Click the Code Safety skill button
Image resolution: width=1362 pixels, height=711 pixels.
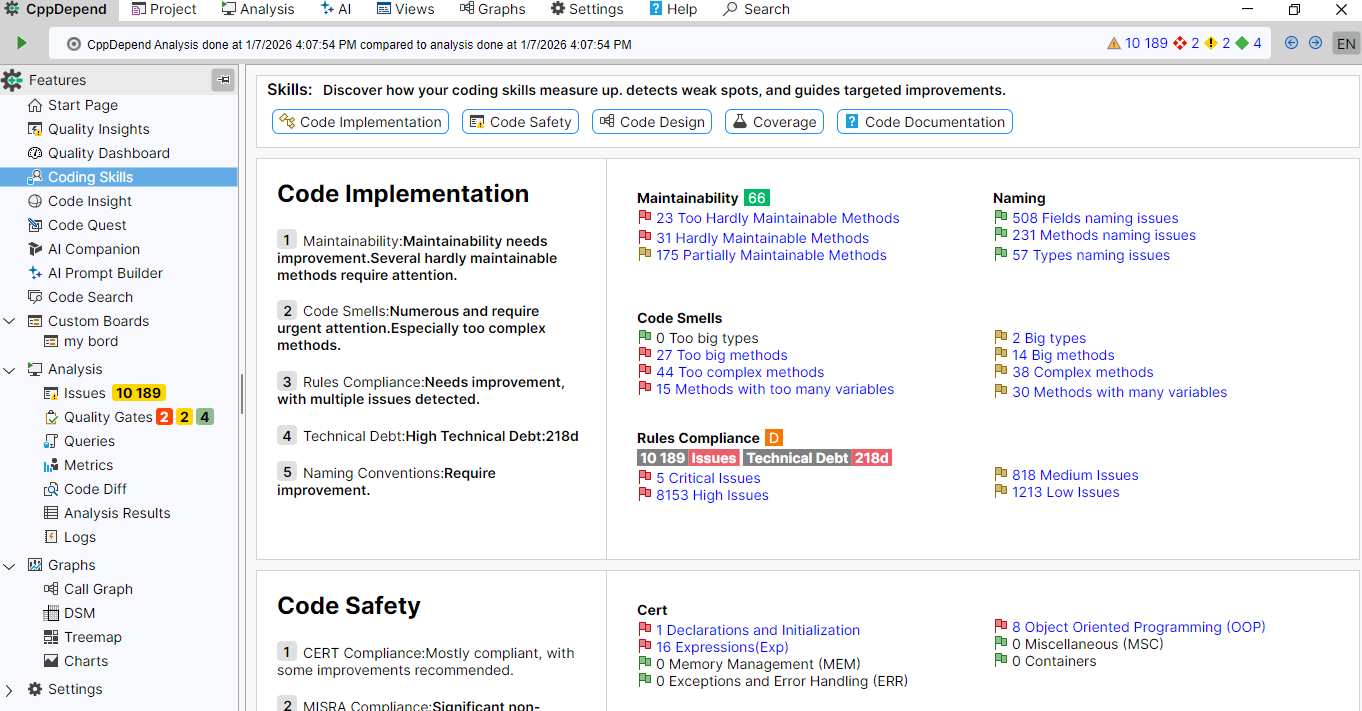520,122
